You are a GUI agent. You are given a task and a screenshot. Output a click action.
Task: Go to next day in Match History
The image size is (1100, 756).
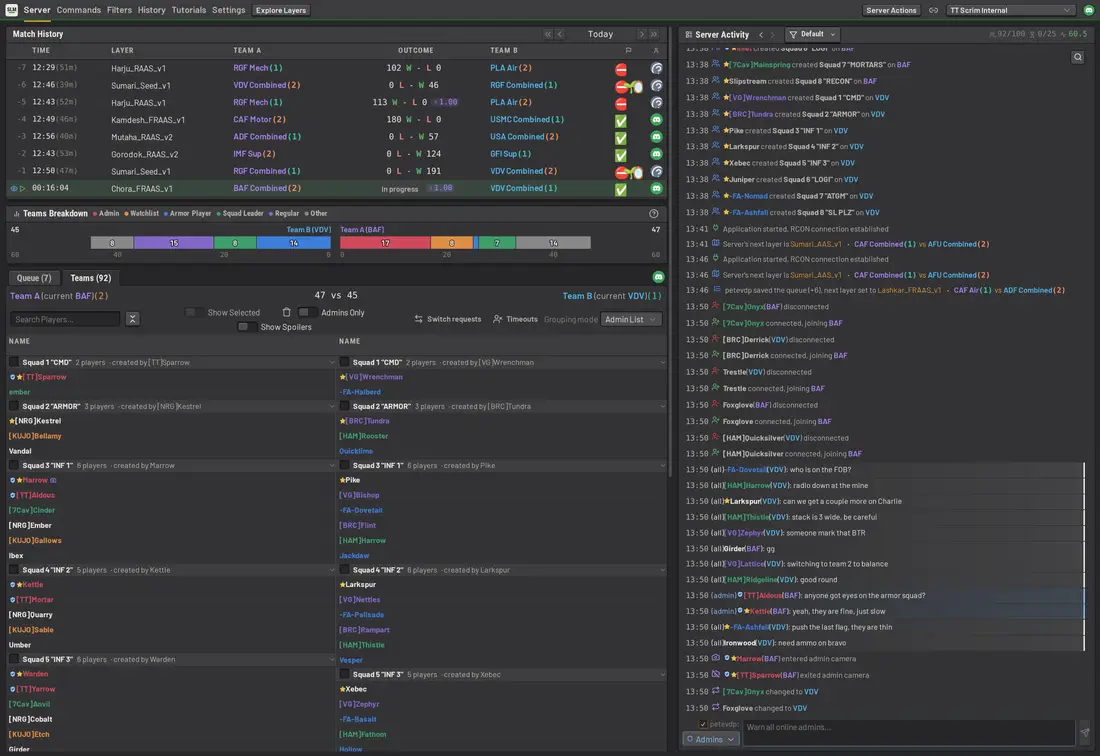click(x=640, y=34)
